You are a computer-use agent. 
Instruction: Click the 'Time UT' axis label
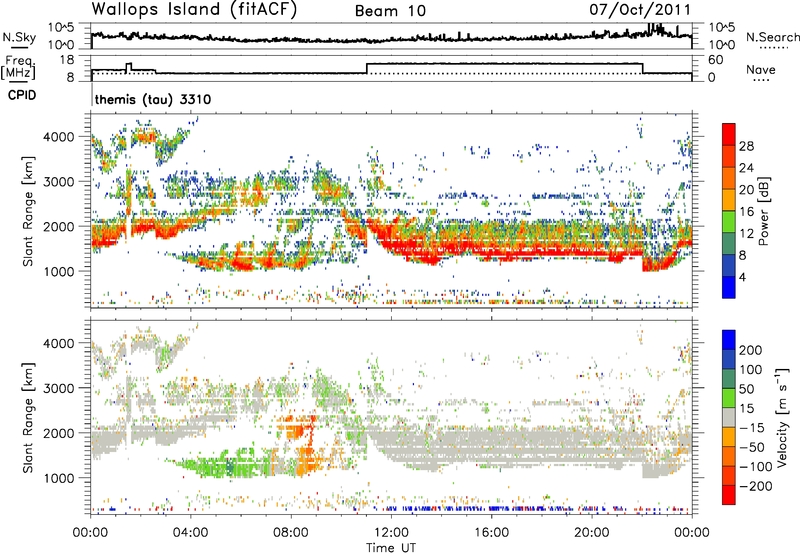391,548
